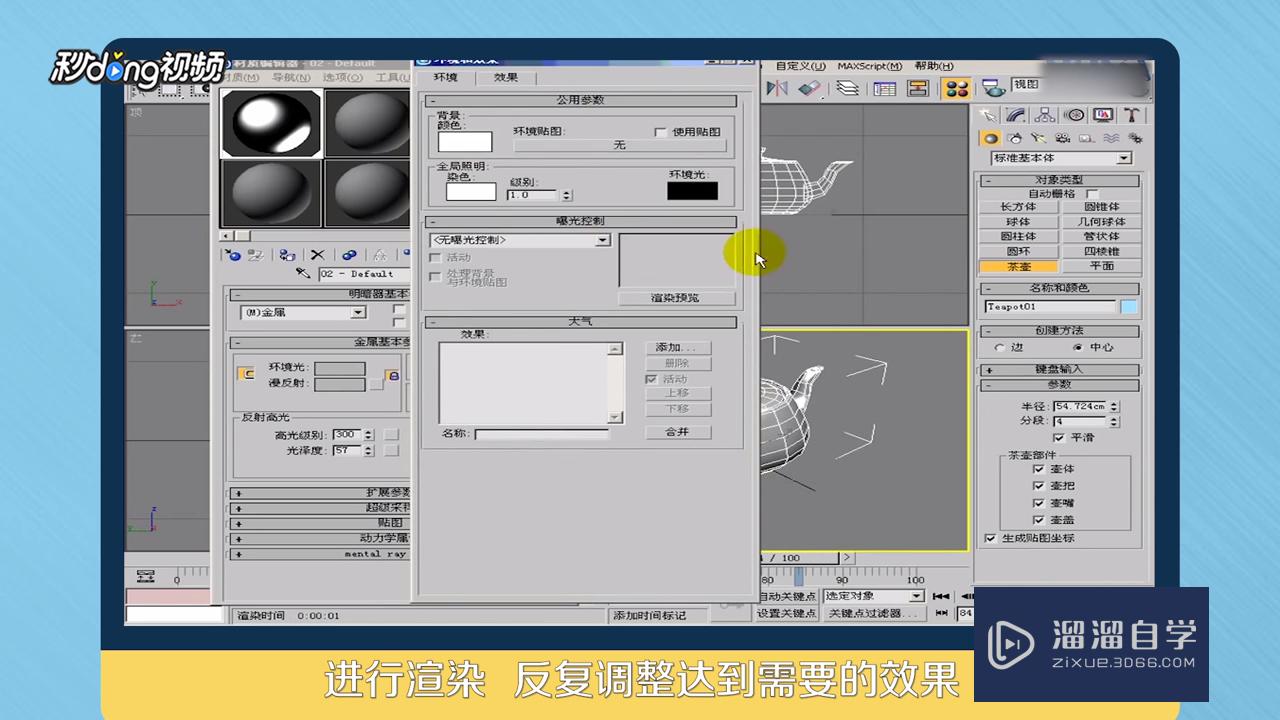
Task: Click the 合并 button
Action: [x=677, y=432]
